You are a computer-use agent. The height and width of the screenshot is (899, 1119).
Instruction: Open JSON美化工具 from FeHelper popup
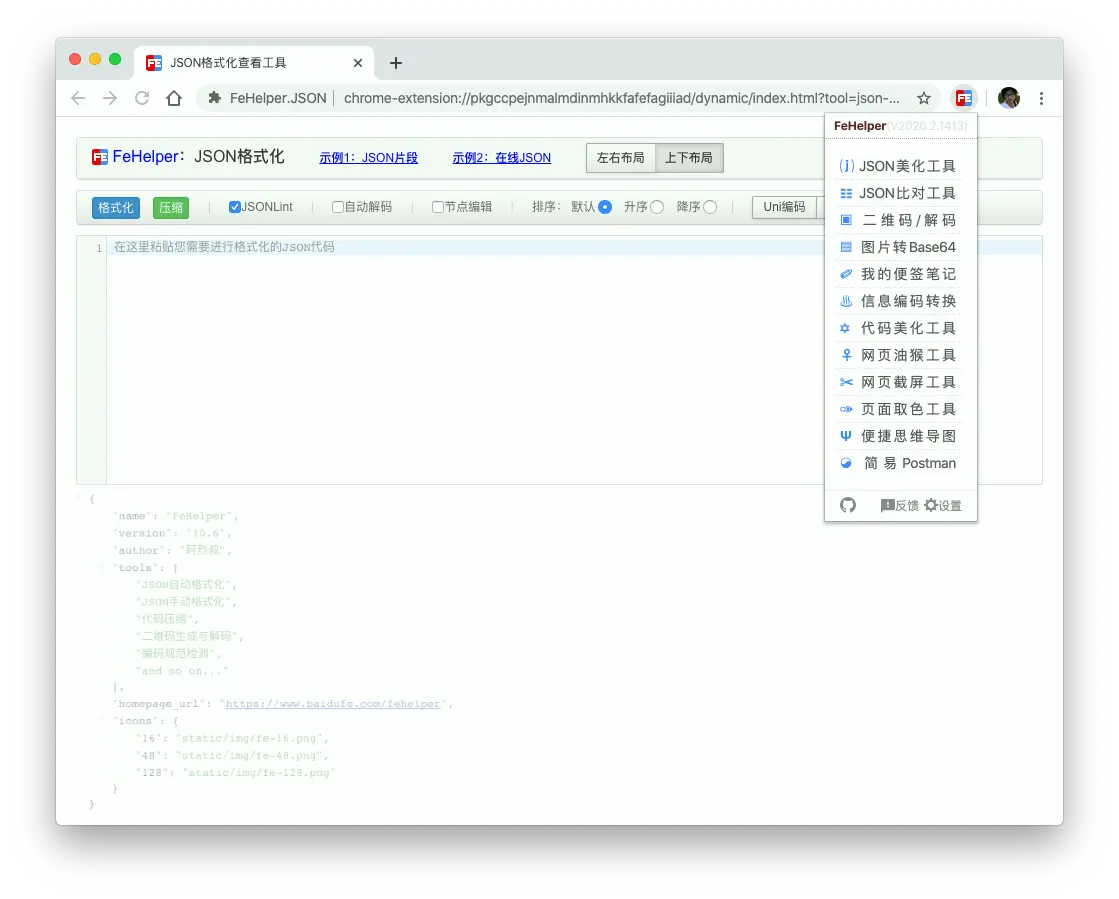tap(906, 166)
